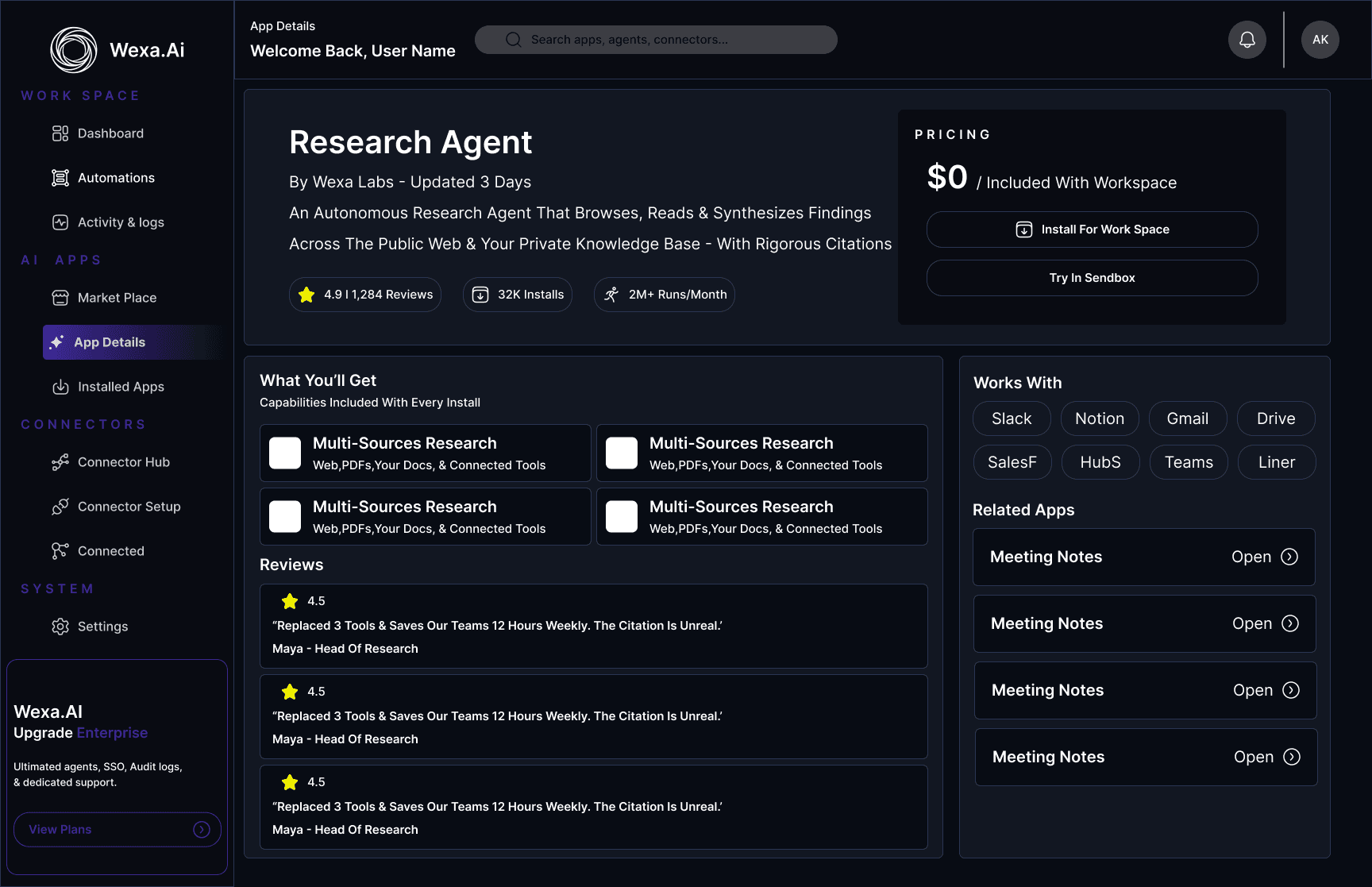Screen dimensions: 1372x887
Task: Click the Dashboard grid icon
Action: click(60, 133)
